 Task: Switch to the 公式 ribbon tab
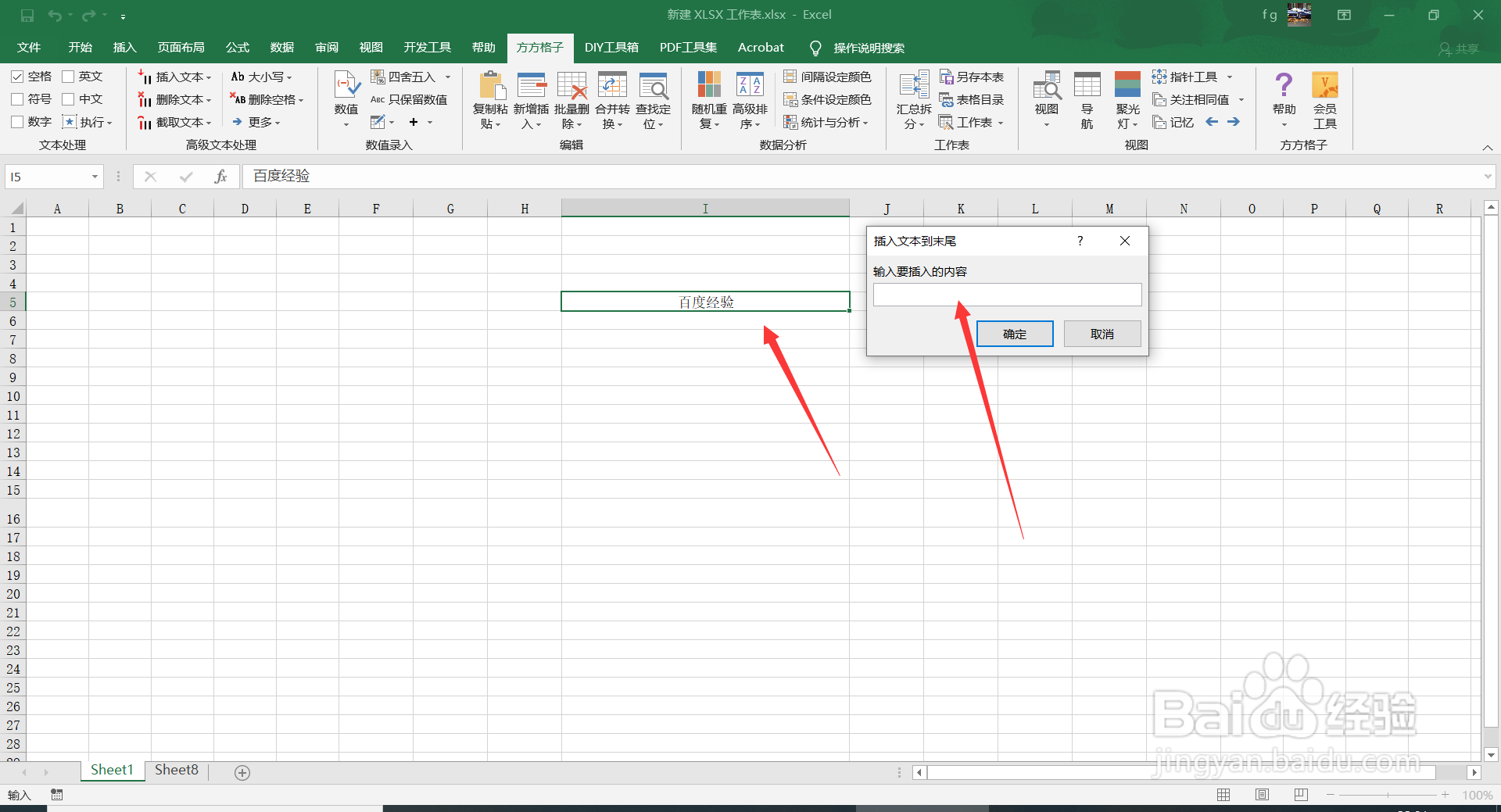(238, 48)
